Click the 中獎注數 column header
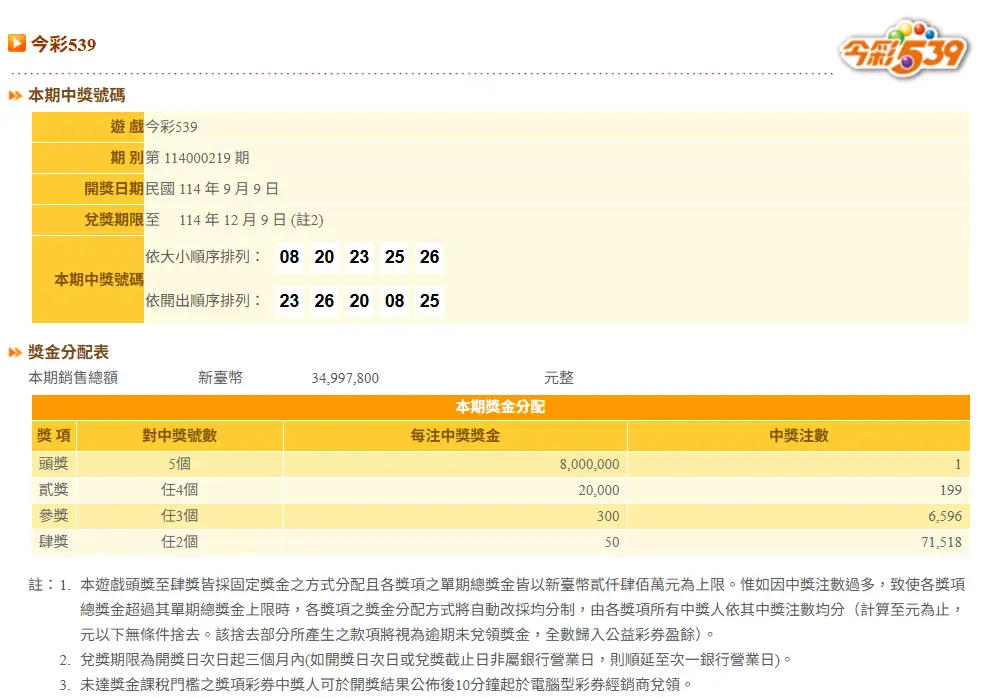Viewport: 988px width, 699px height. point(798,436)
